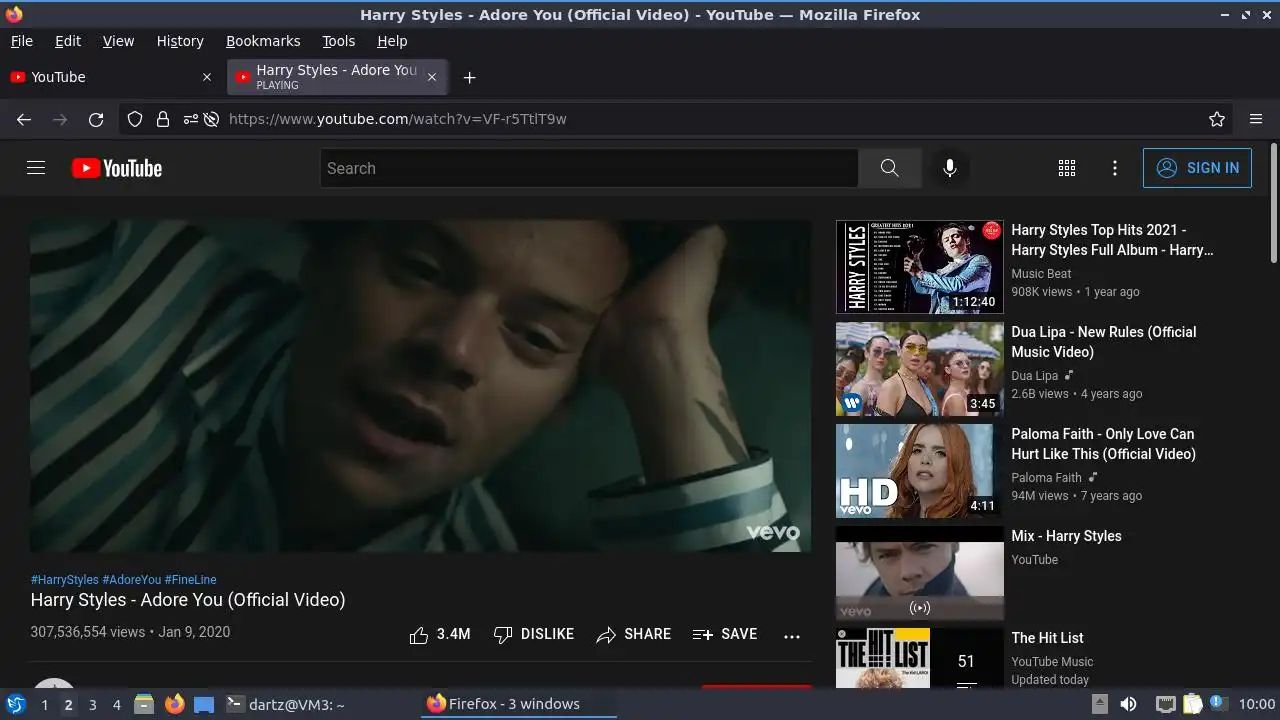Reload the current page
This screenshot has width=1280, height=720.
tap(96, 119)
